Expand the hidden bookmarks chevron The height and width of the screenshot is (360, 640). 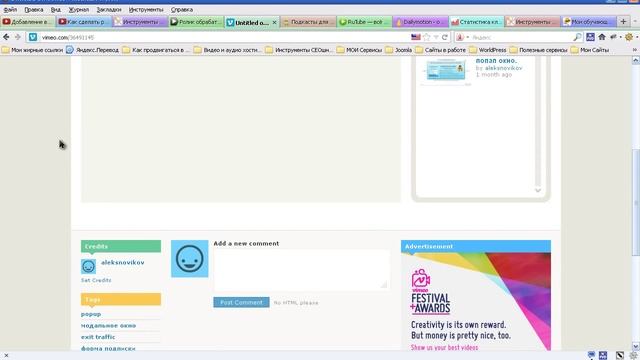635,50
